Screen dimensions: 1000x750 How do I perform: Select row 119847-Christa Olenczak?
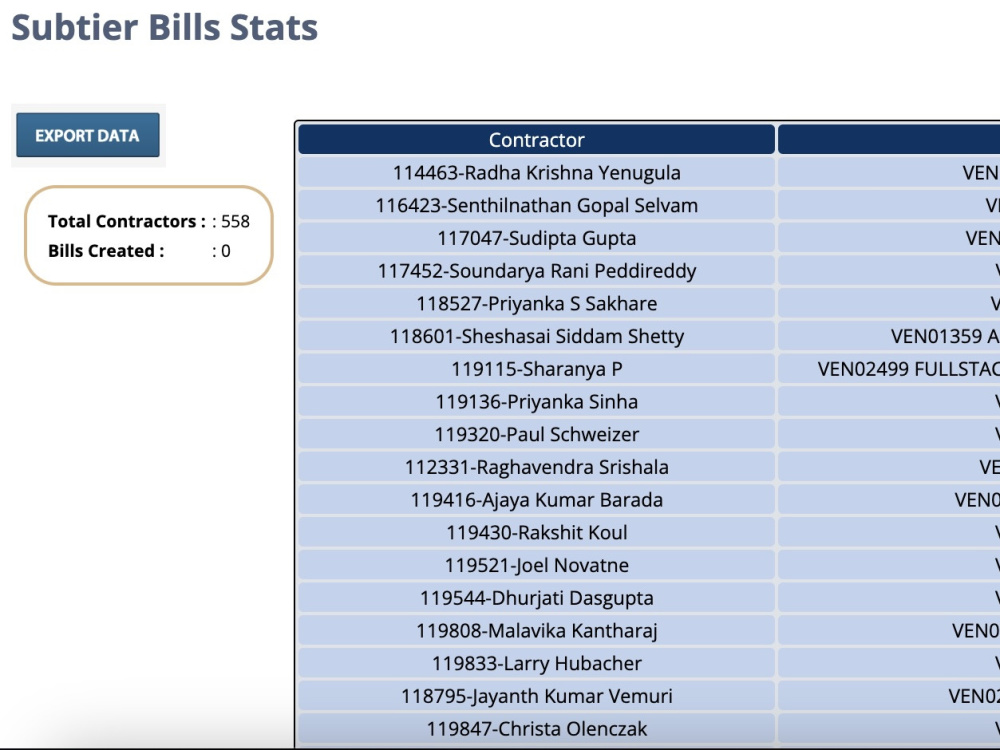pos(536,729)
